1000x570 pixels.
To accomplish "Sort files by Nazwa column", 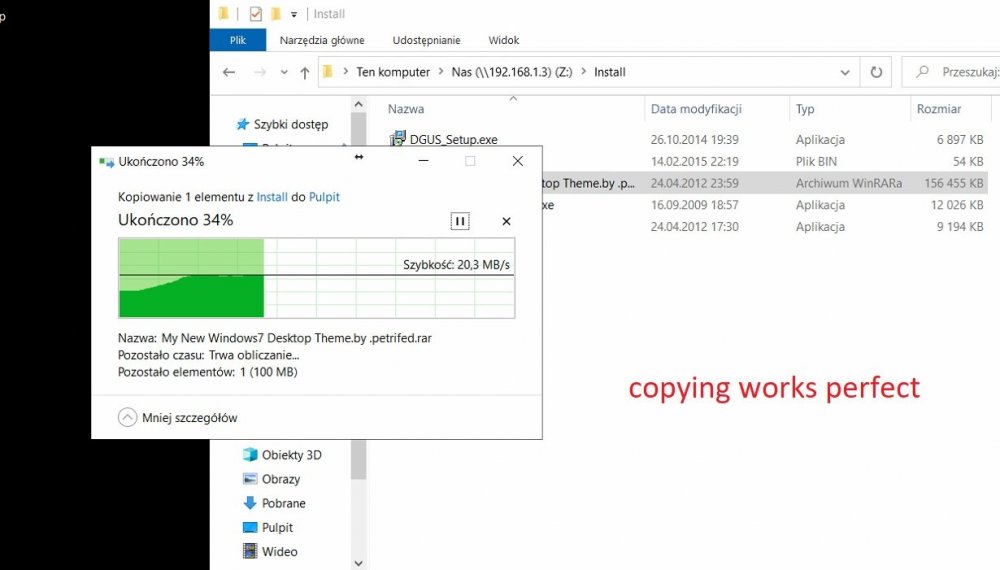I will (x=406, y=109).
